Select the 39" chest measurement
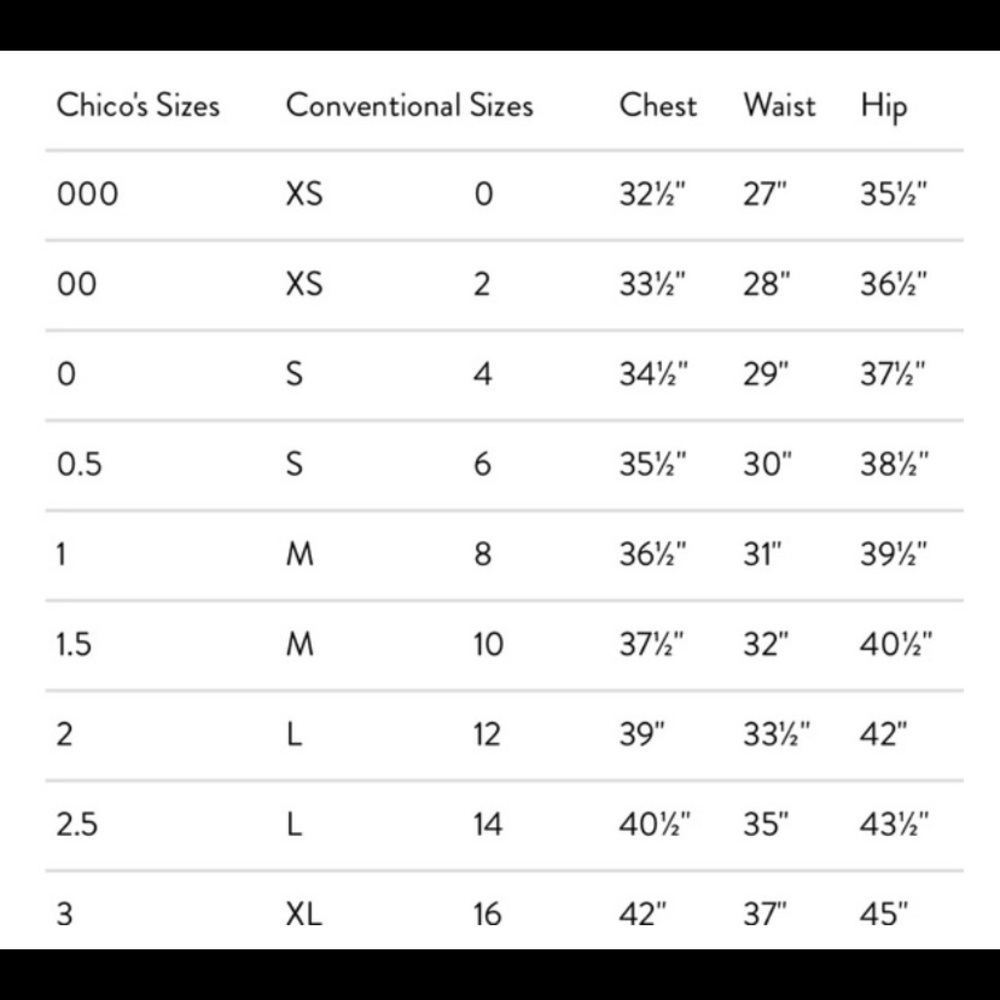Screen dimensions: 1000x1000 [x=642, y=734]
